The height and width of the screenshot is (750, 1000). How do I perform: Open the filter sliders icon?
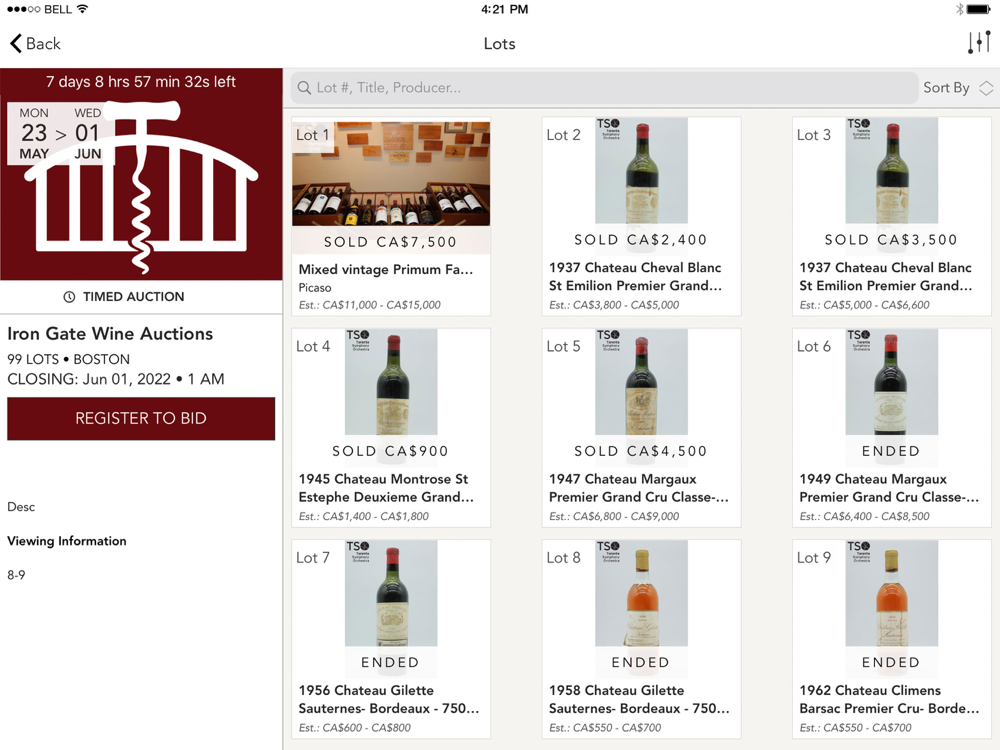click(979, 43)
